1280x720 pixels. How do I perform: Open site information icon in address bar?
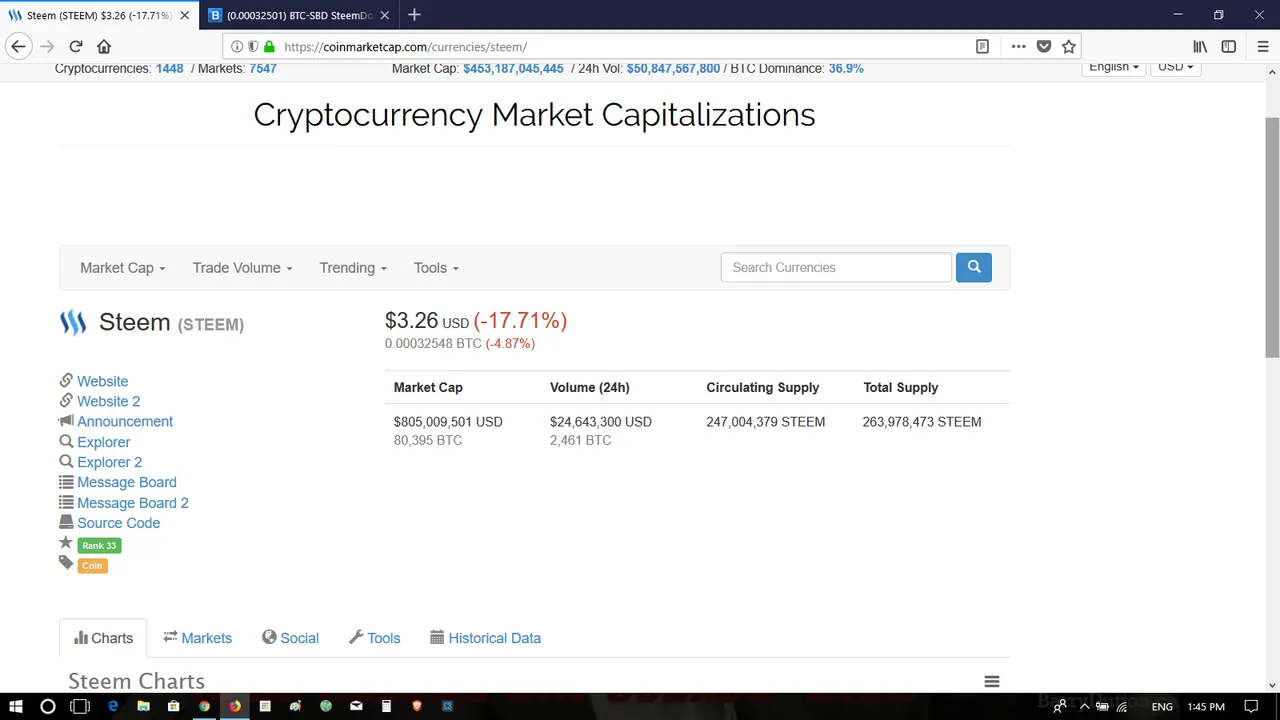237,46
